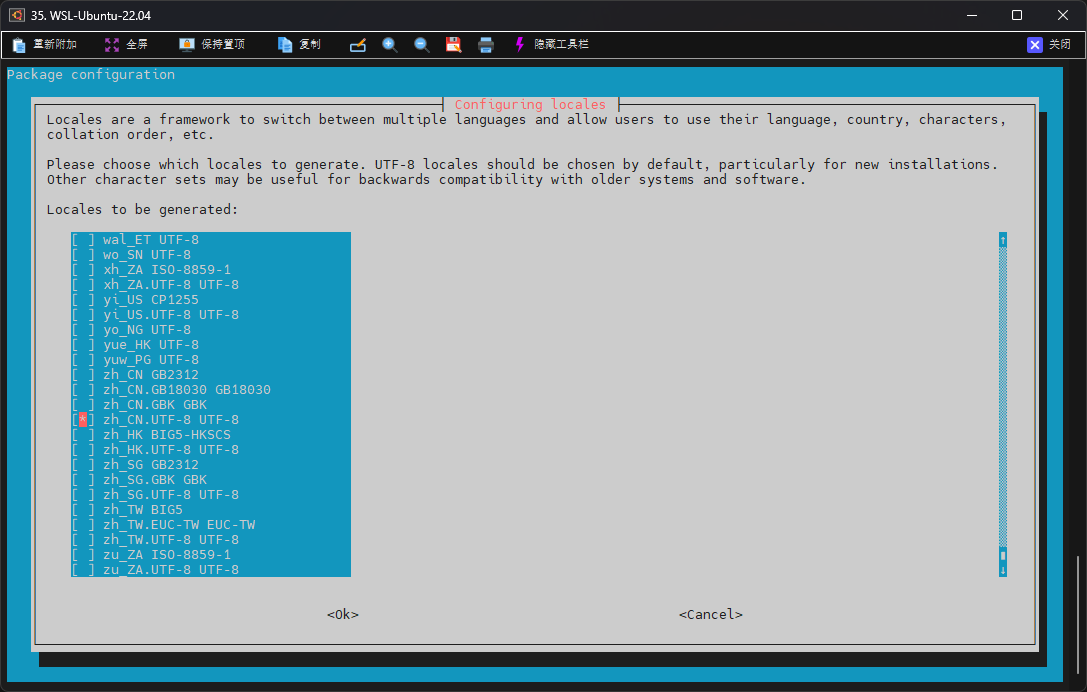Click the scroll down arrow of locale list
The image size is (1087, 692).
1002,570
